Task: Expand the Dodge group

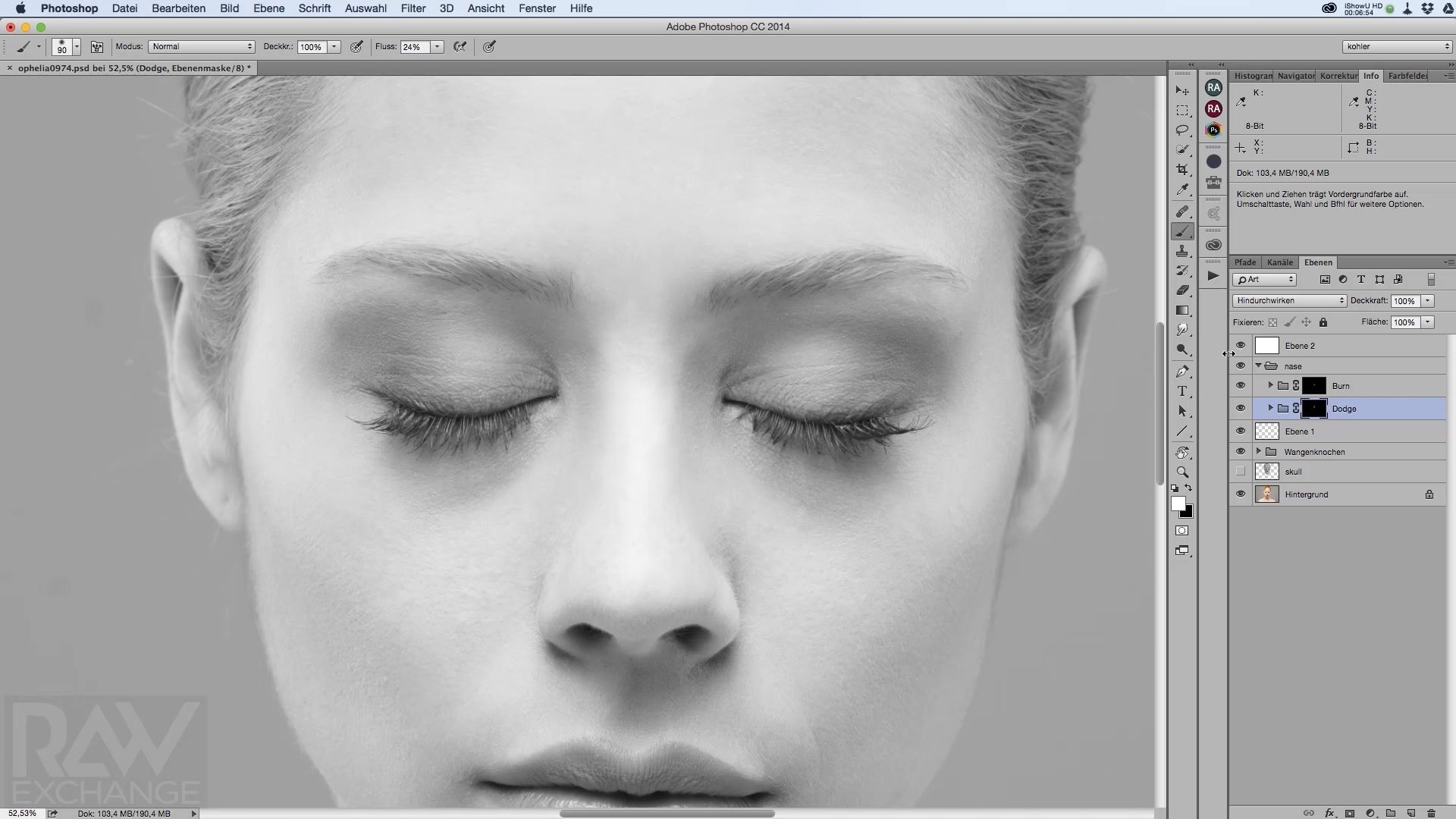Action: pos(1270,409)
